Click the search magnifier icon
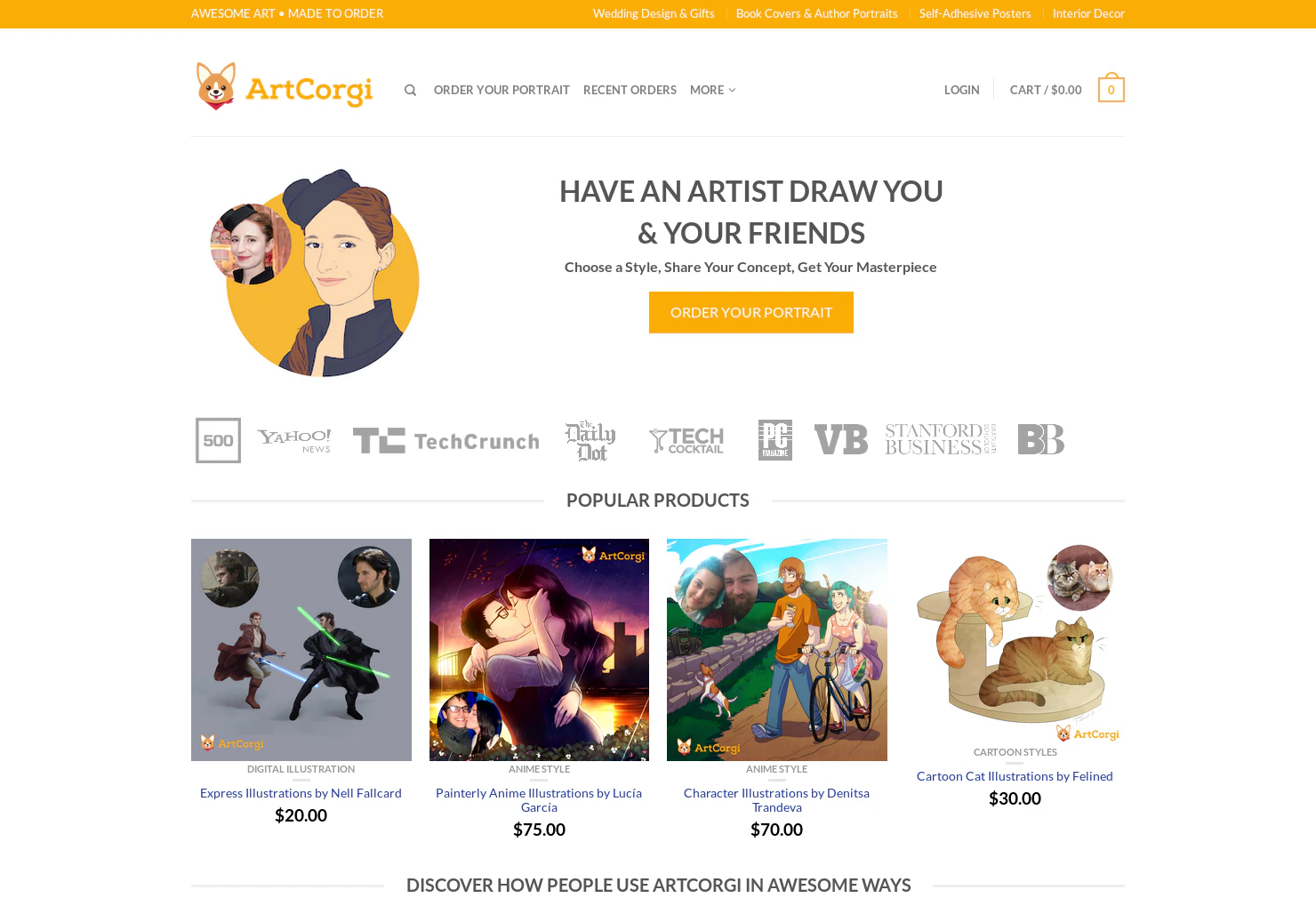This screenshot has height=922, width=1316. (x=410, y=90)
